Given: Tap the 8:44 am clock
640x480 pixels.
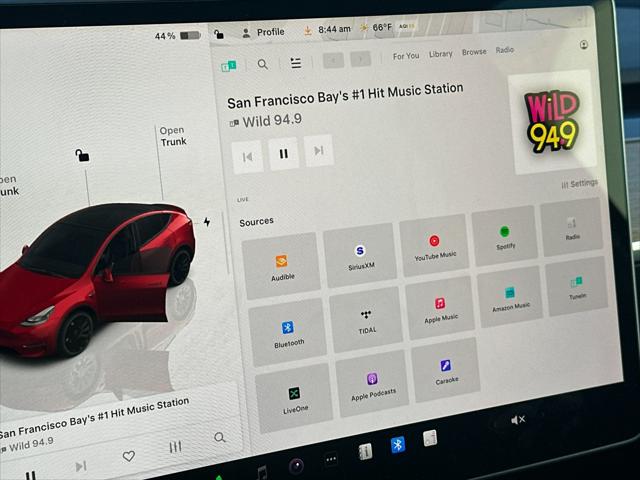Looking at the screenshot, I should click(334, 29).
